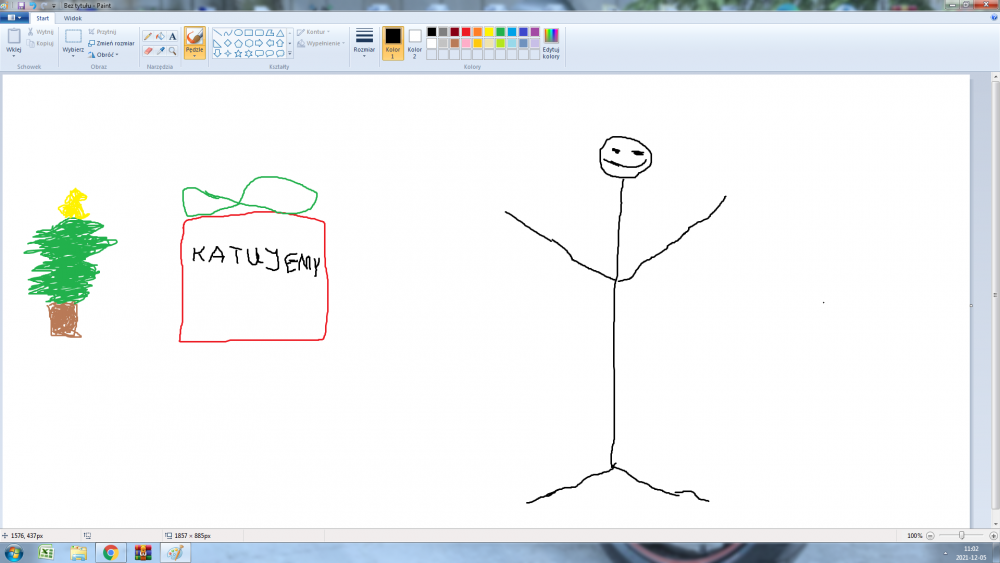Open File Explorer from the taskbar

click(x=78, y=553)
